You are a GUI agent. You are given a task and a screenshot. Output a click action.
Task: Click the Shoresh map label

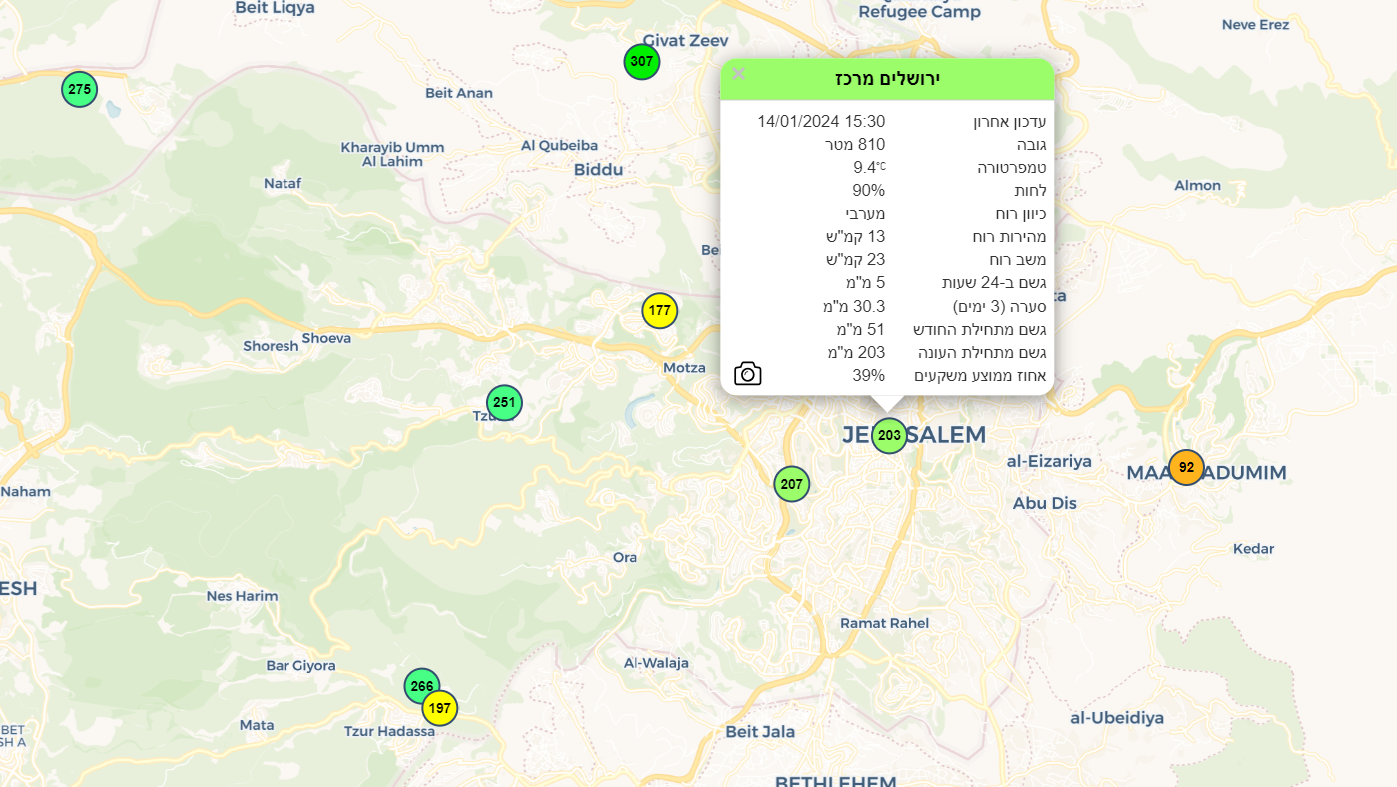pyautogui.click(x=271, y=346)
